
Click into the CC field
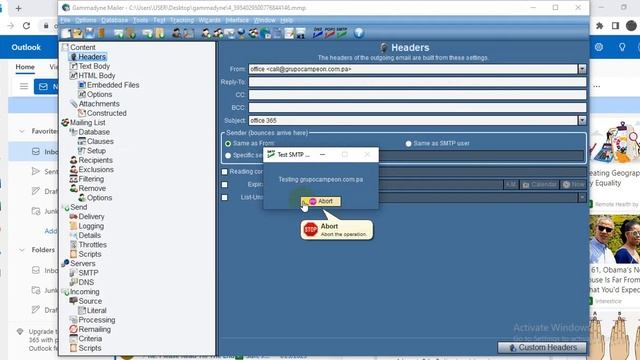(x=417, y=95)
